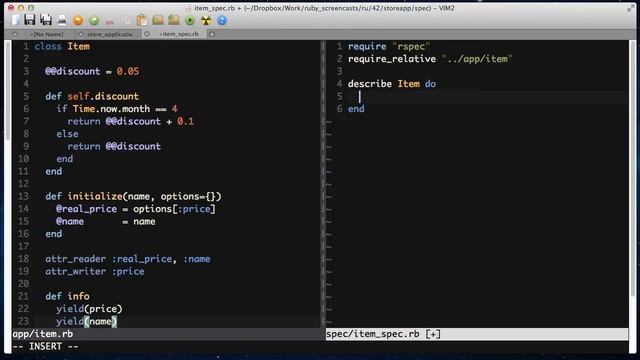Screen dimensions: 640x360
Task: Click the red close window button
Action: coord(11,8)
